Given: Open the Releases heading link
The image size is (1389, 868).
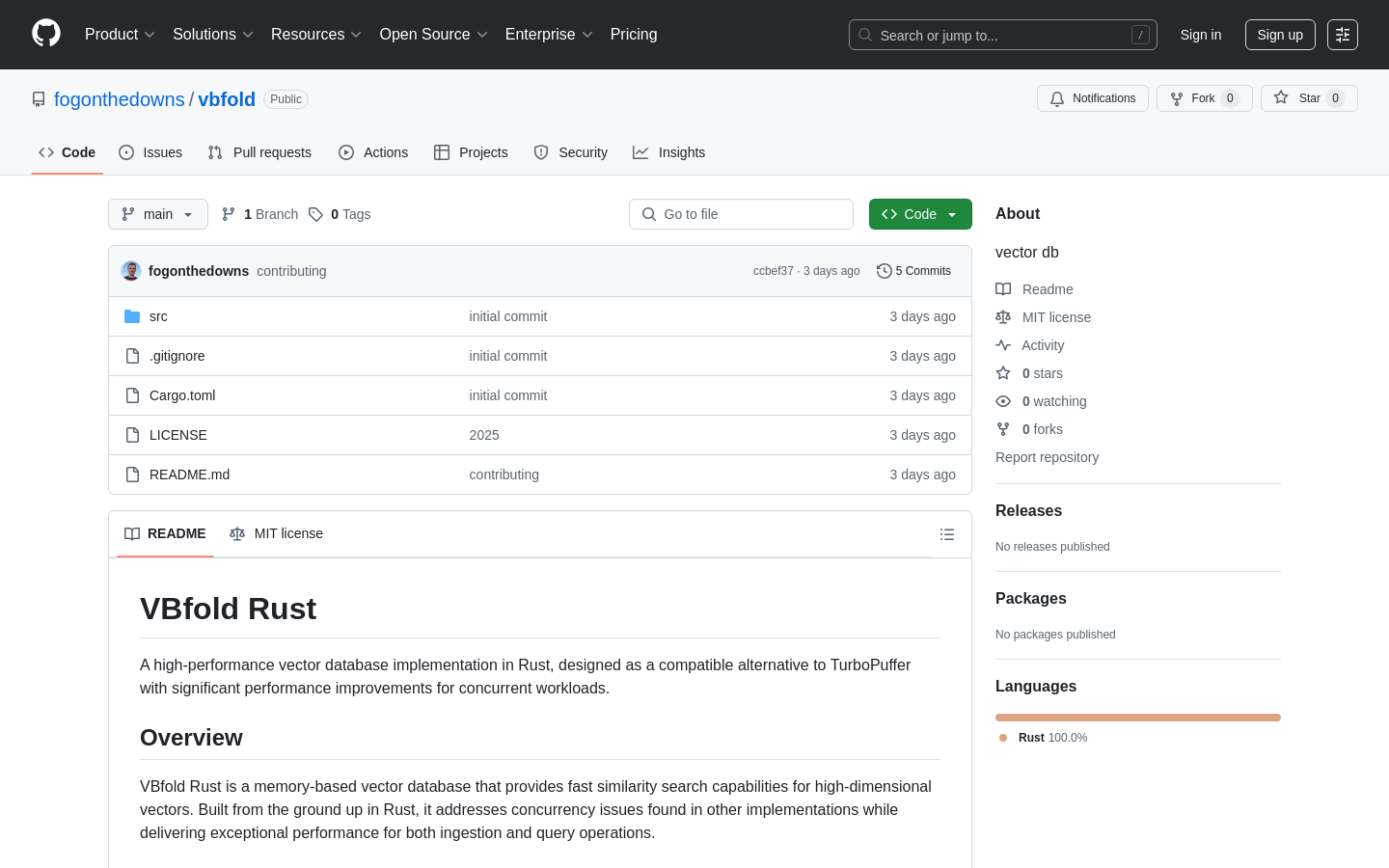Looking at the screenshot, I should point(1028,511).
